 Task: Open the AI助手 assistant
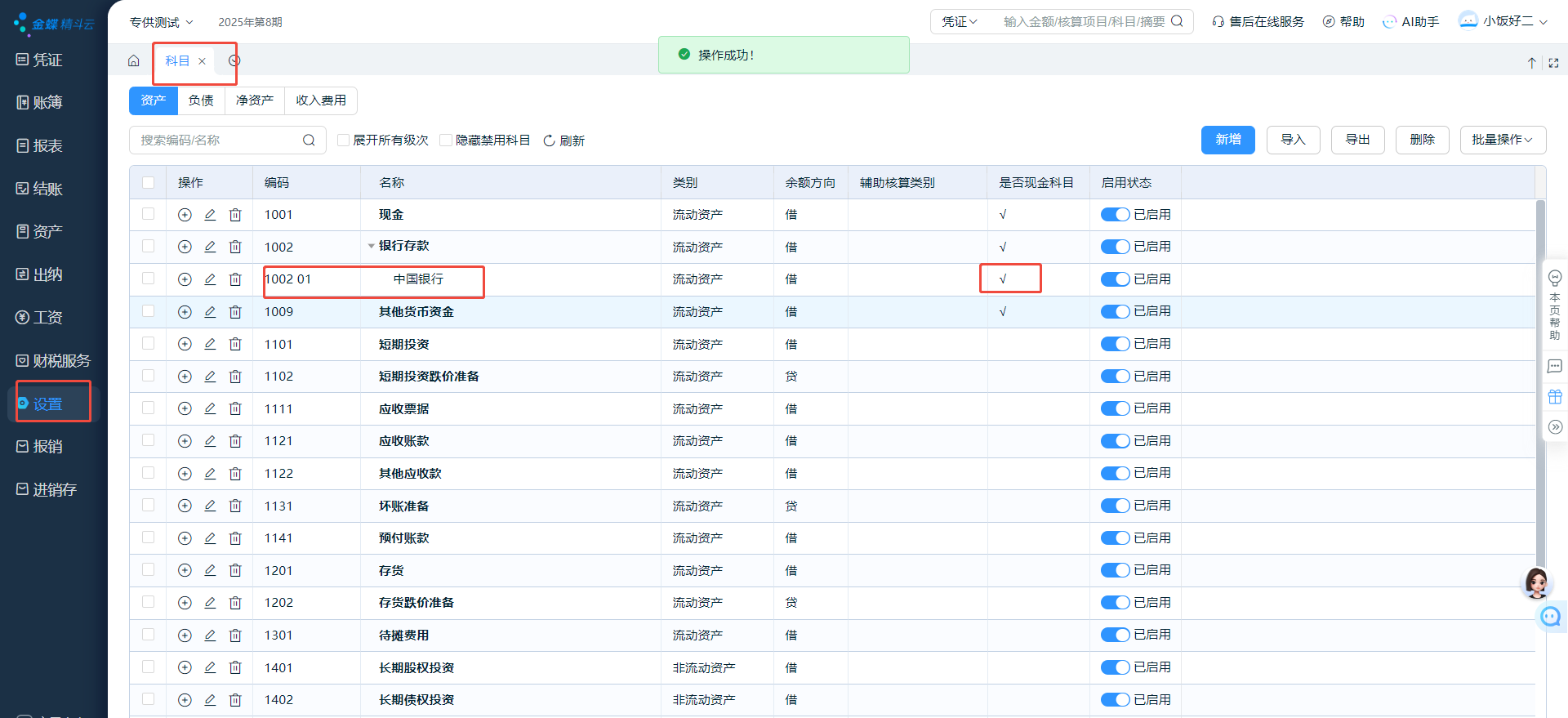point(1410,22)
